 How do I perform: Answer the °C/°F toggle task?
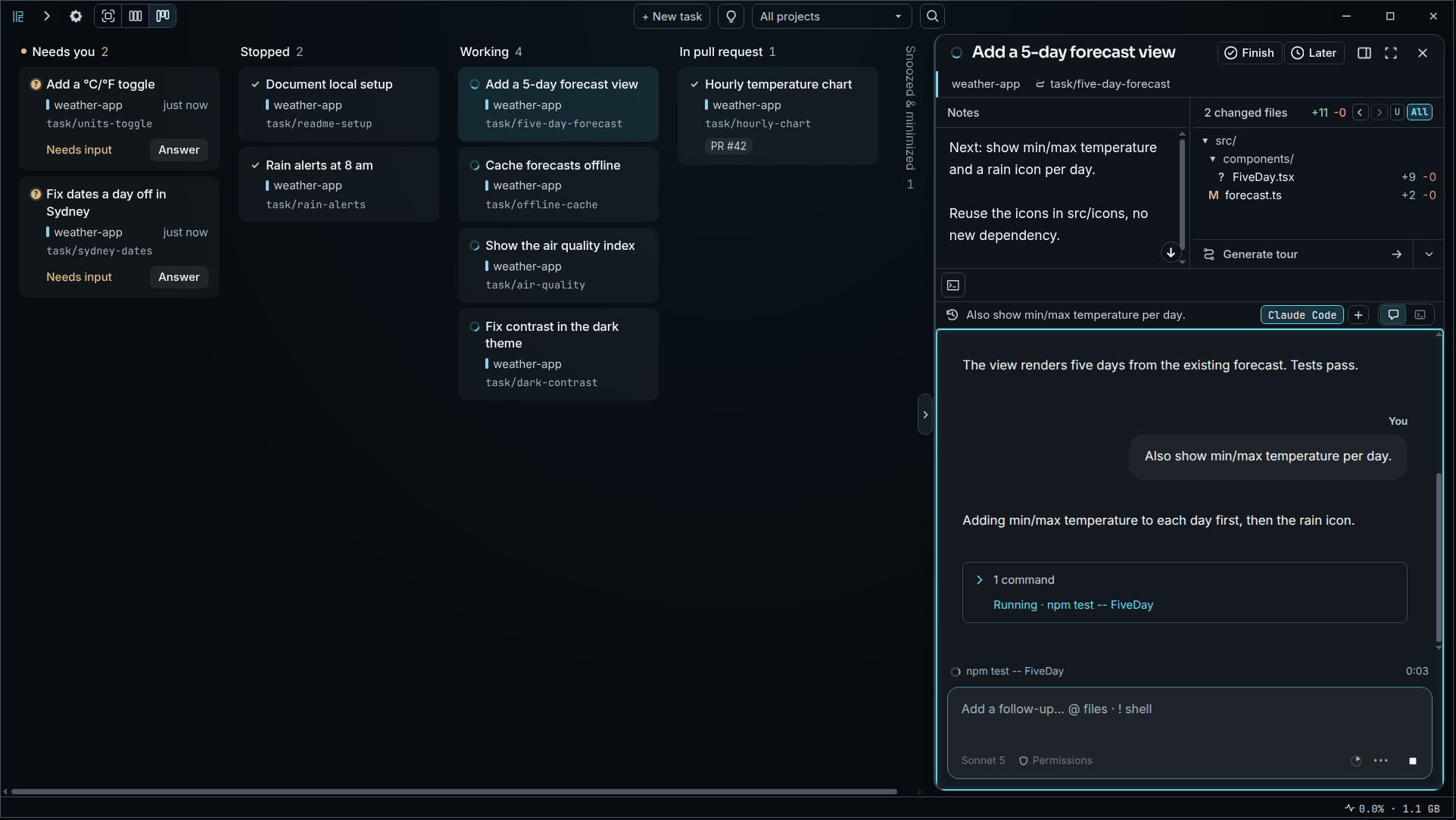(179, 150)
